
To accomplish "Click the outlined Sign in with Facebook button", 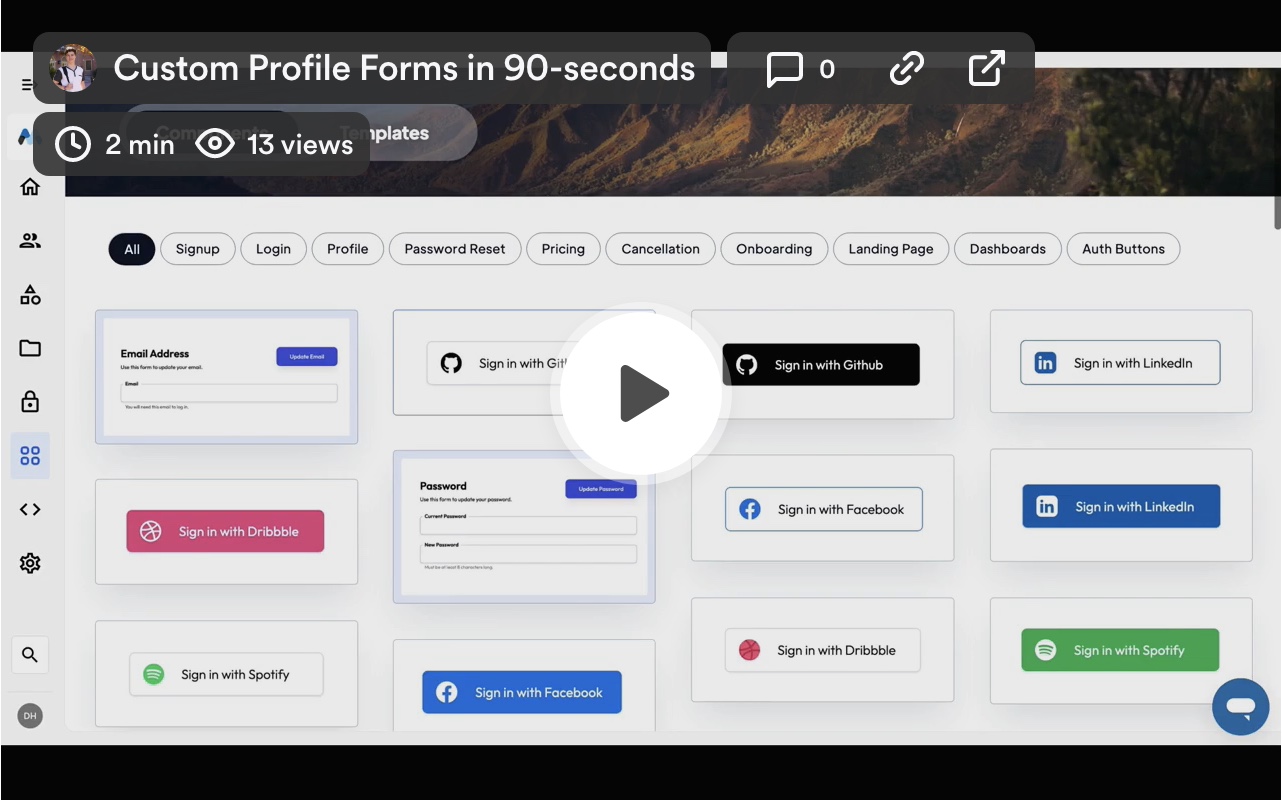I will tap(824, 509).
